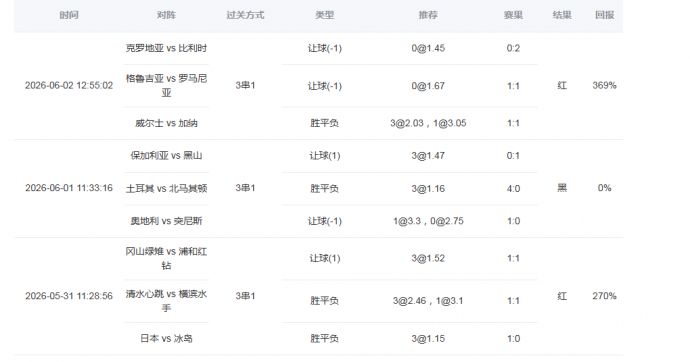Click score 1:1 for 格鲁吉亚 vs 罗马尼亚
The height and width of the screenshot is (362, 690).
point(513,86)
